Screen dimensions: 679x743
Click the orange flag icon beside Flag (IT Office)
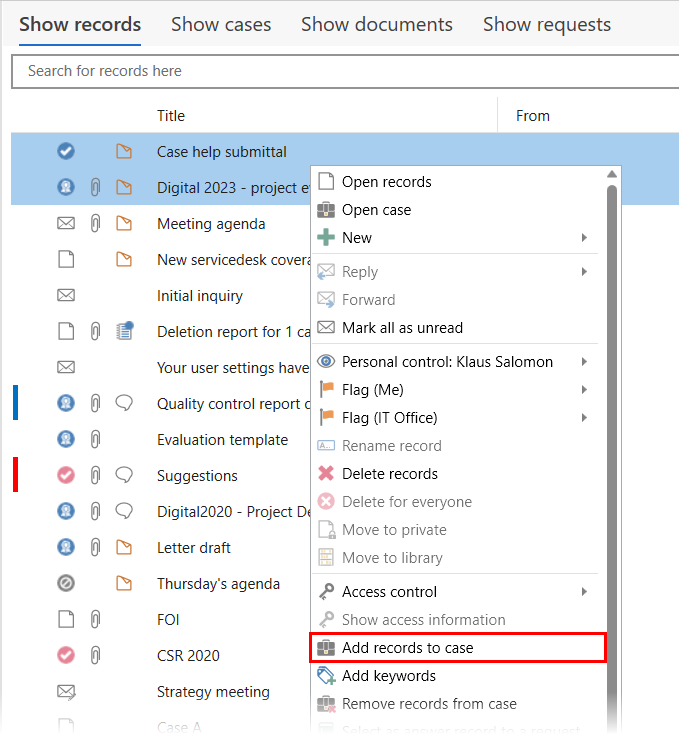pyautogui.click(x=326, y=417)
